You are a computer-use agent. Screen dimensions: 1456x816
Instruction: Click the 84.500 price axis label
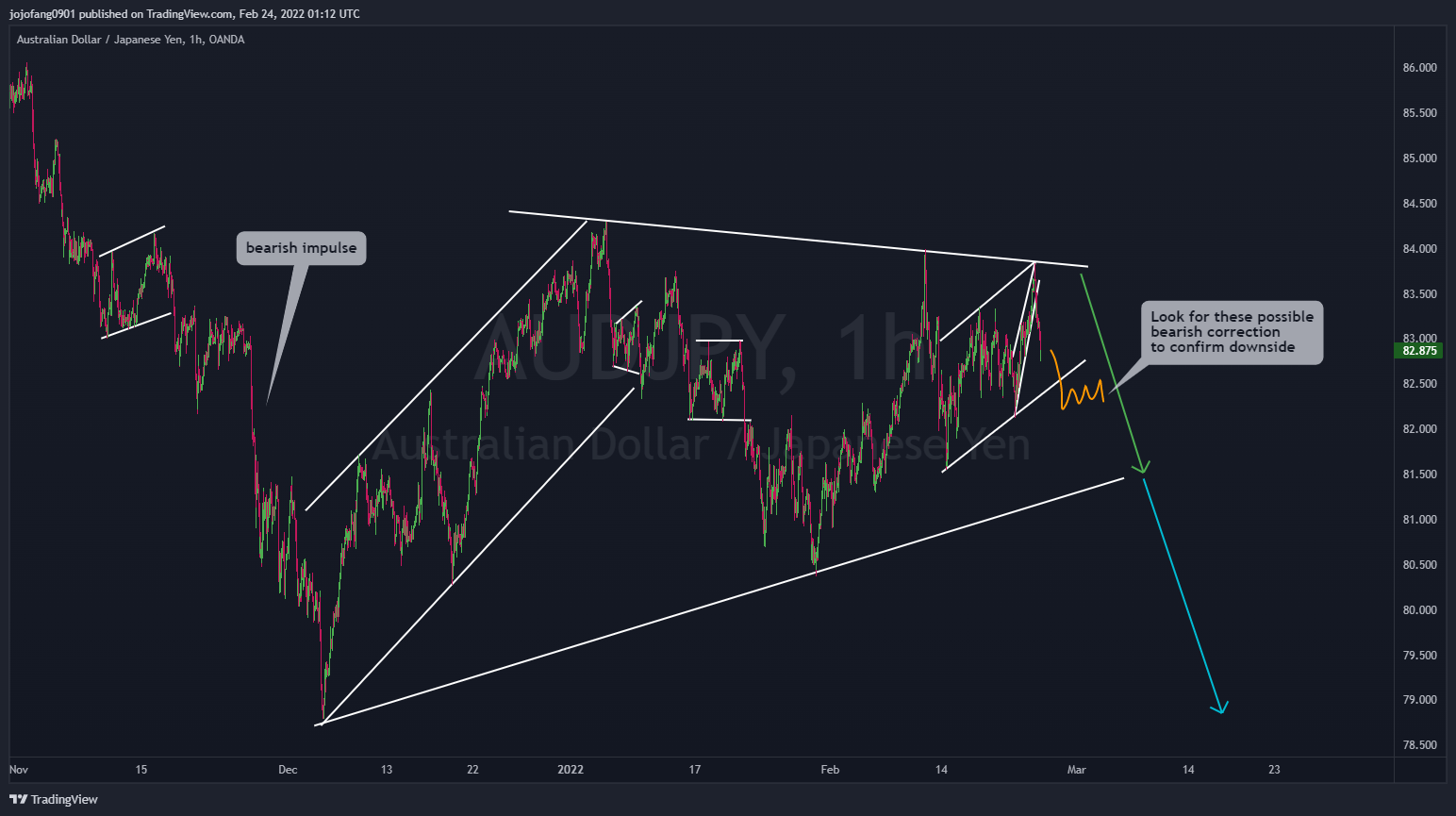pyautogui.click(x=1419, y=204)
